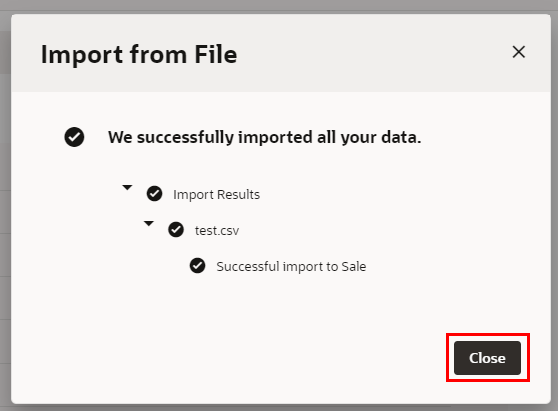Click the dimmed backdrop strip above the dialog
558x411 pixels.
point(279,6)
